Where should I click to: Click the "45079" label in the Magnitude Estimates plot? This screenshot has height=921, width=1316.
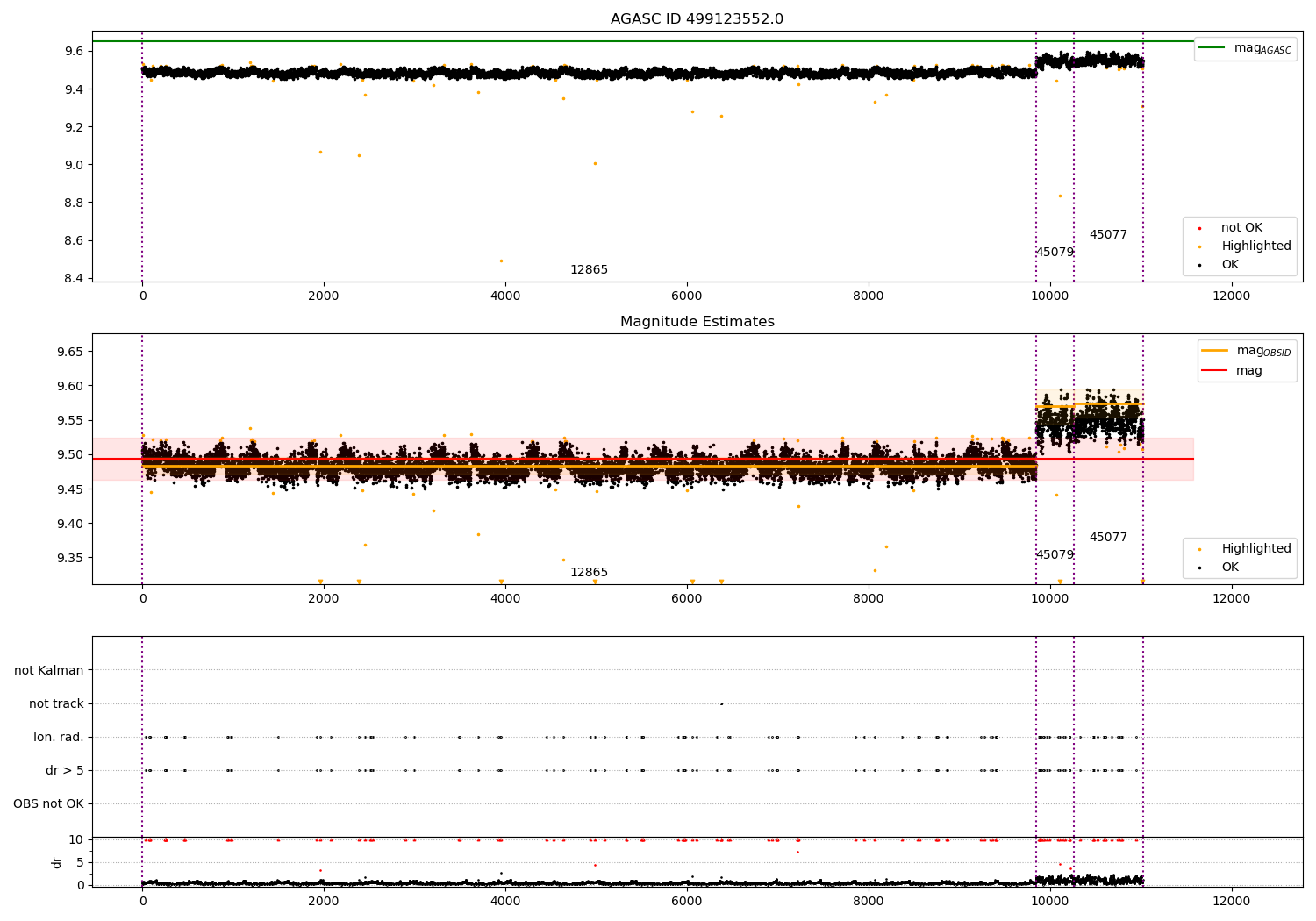click(1055, 555)
